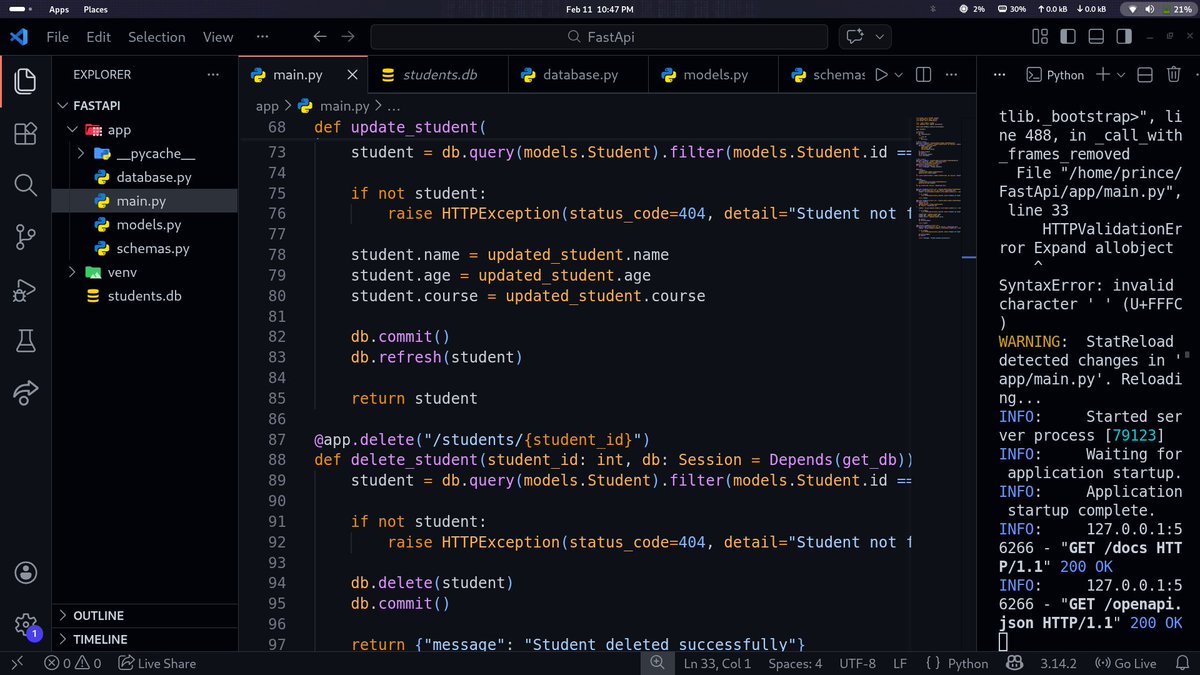Open errors and warnings count in status bar
1200x675 pixels.
[72, 663]
